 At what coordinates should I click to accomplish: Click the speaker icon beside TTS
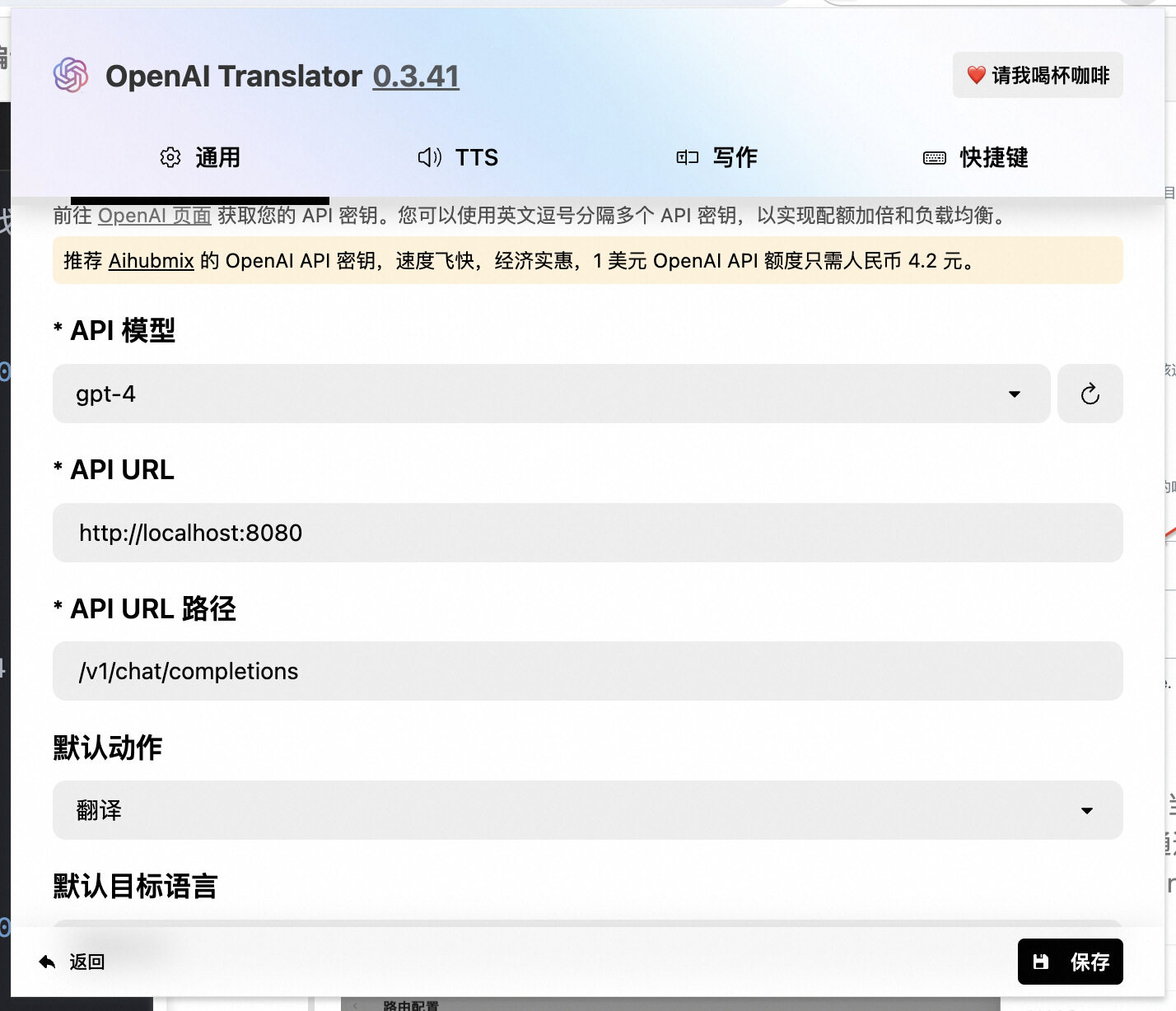[x=429, y=157]
